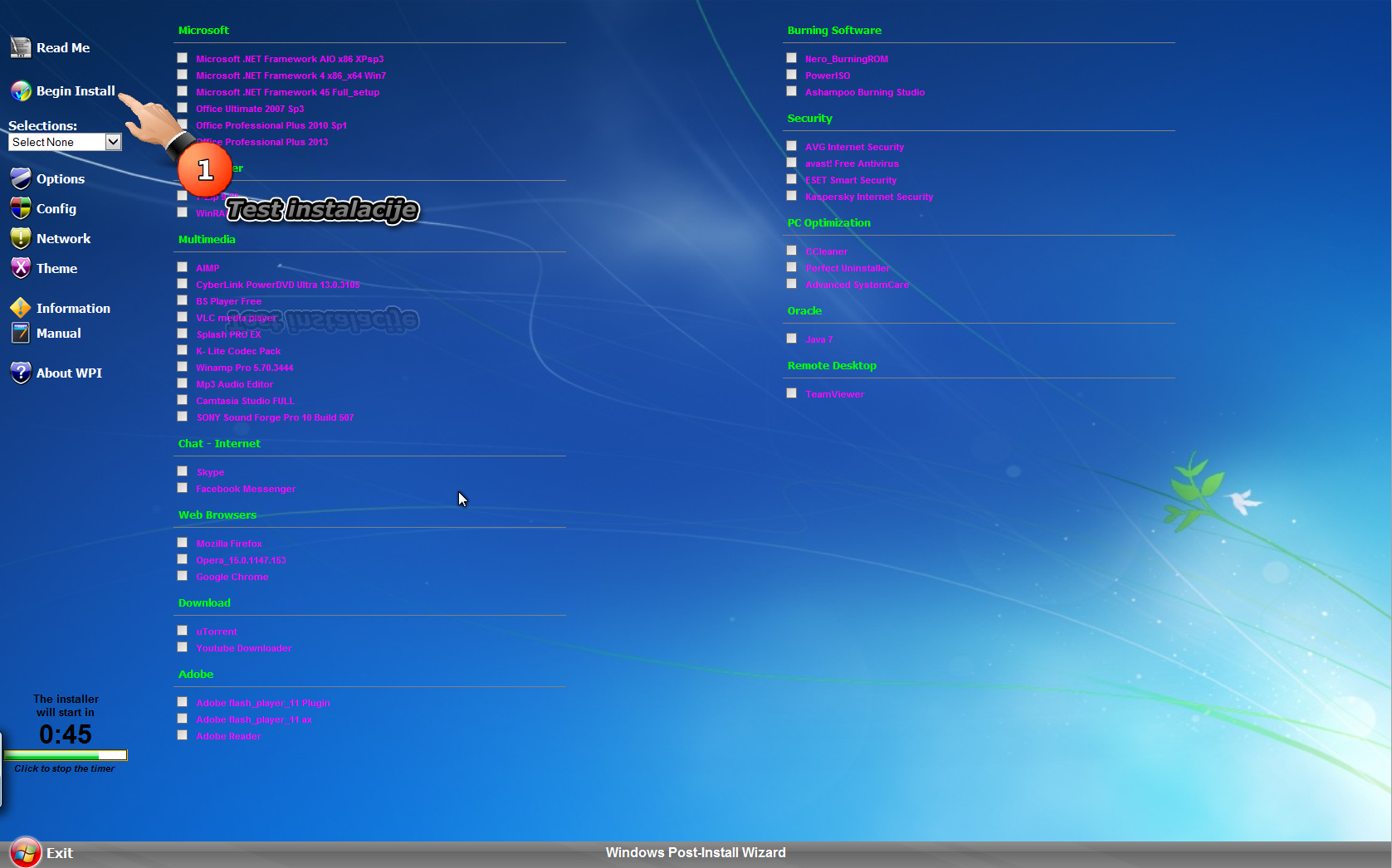Tick the TeamViewer checkbox
The width and height of the screenshot is (1392, 868).
791,393
